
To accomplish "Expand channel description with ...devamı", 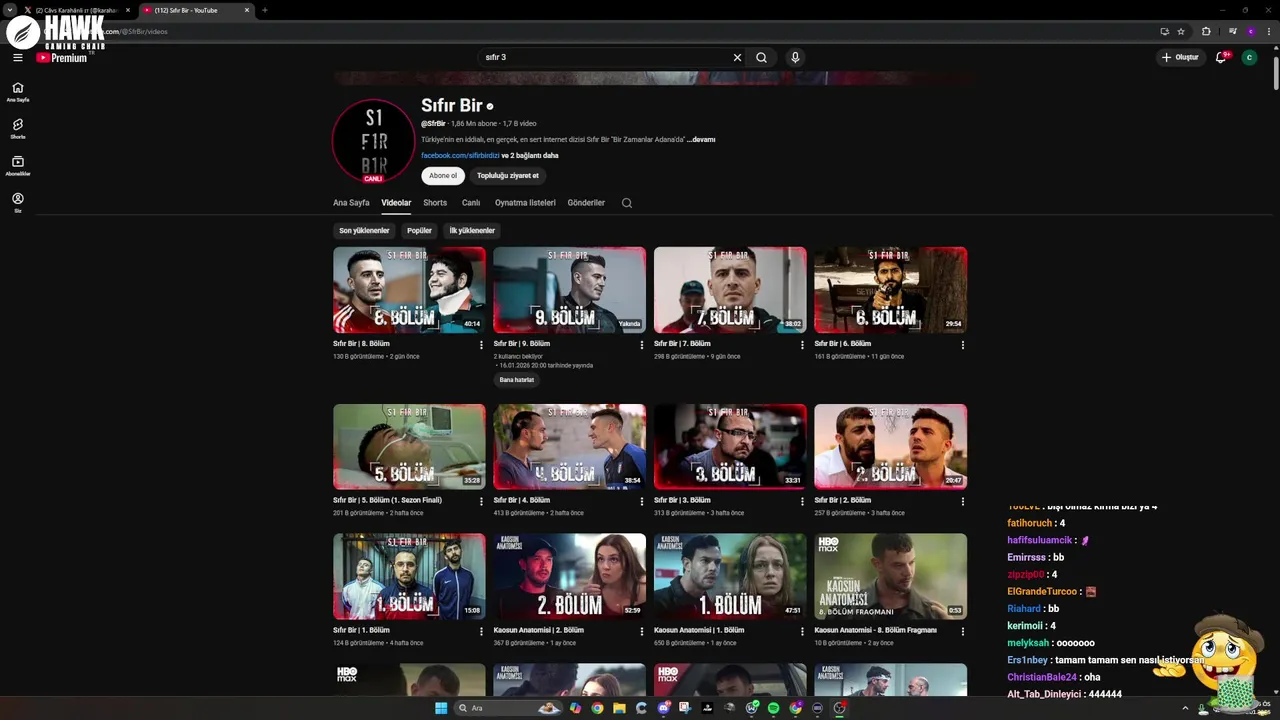I will pos(701,139).
